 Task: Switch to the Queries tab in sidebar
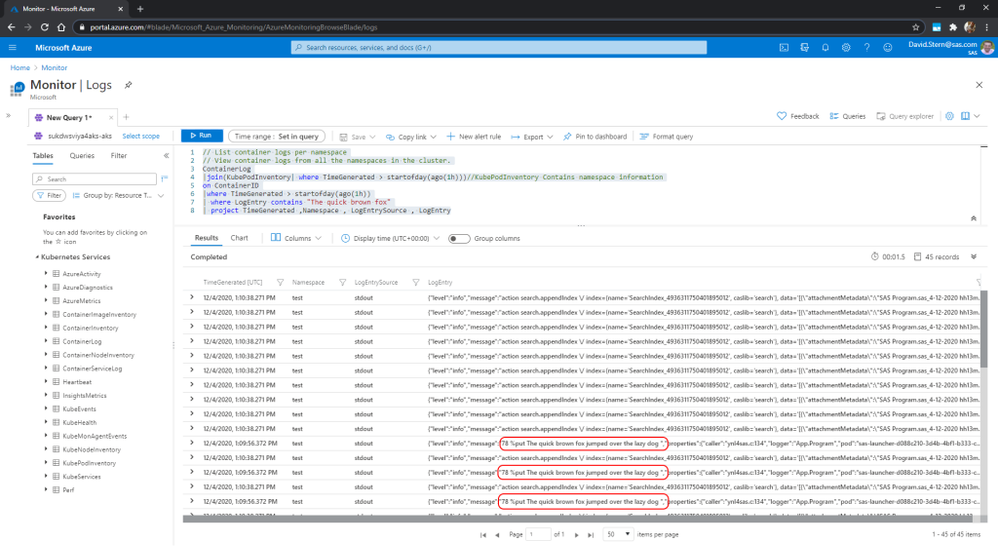pos(82,156)
